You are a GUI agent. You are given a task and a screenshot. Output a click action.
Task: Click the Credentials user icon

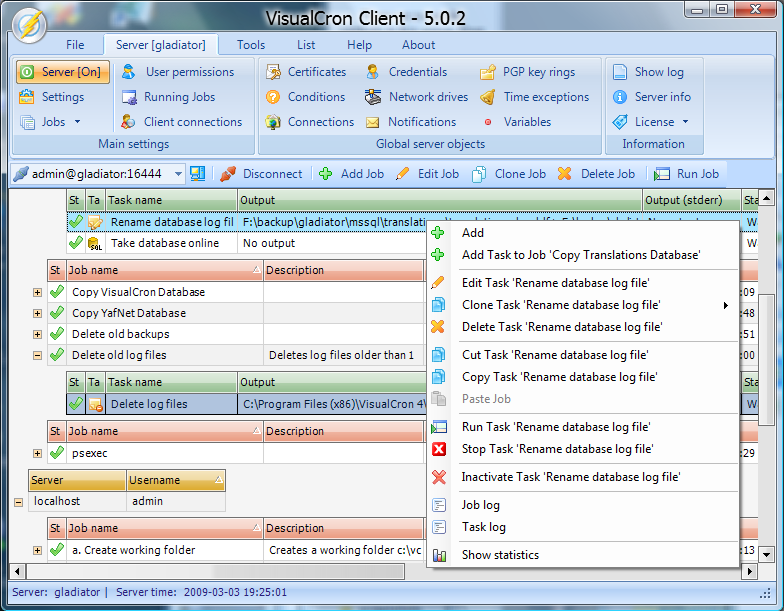[x=372, y=72]
